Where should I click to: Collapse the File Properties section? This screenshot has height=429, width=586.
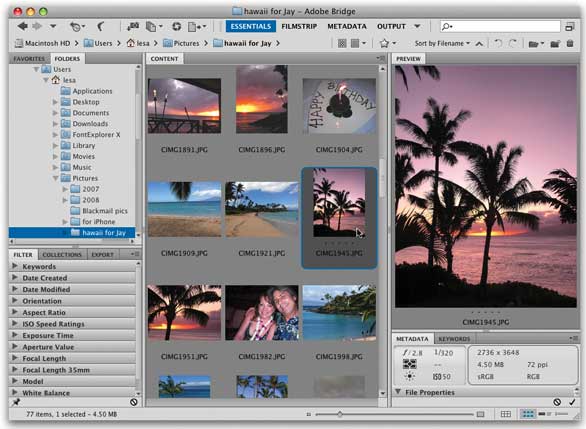click(398, 392)
